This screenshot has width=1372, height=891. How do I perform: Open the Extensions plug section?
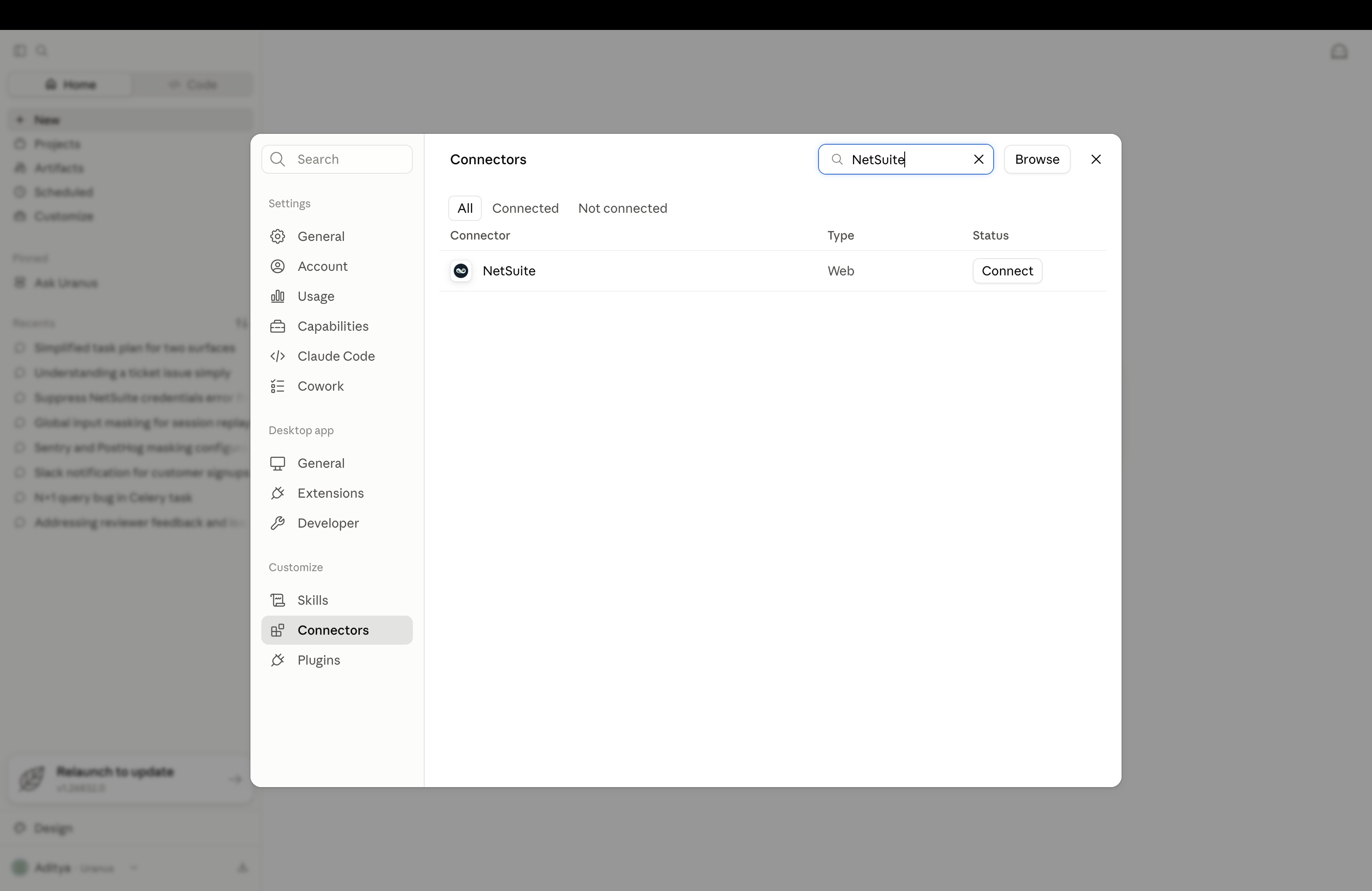337,493
